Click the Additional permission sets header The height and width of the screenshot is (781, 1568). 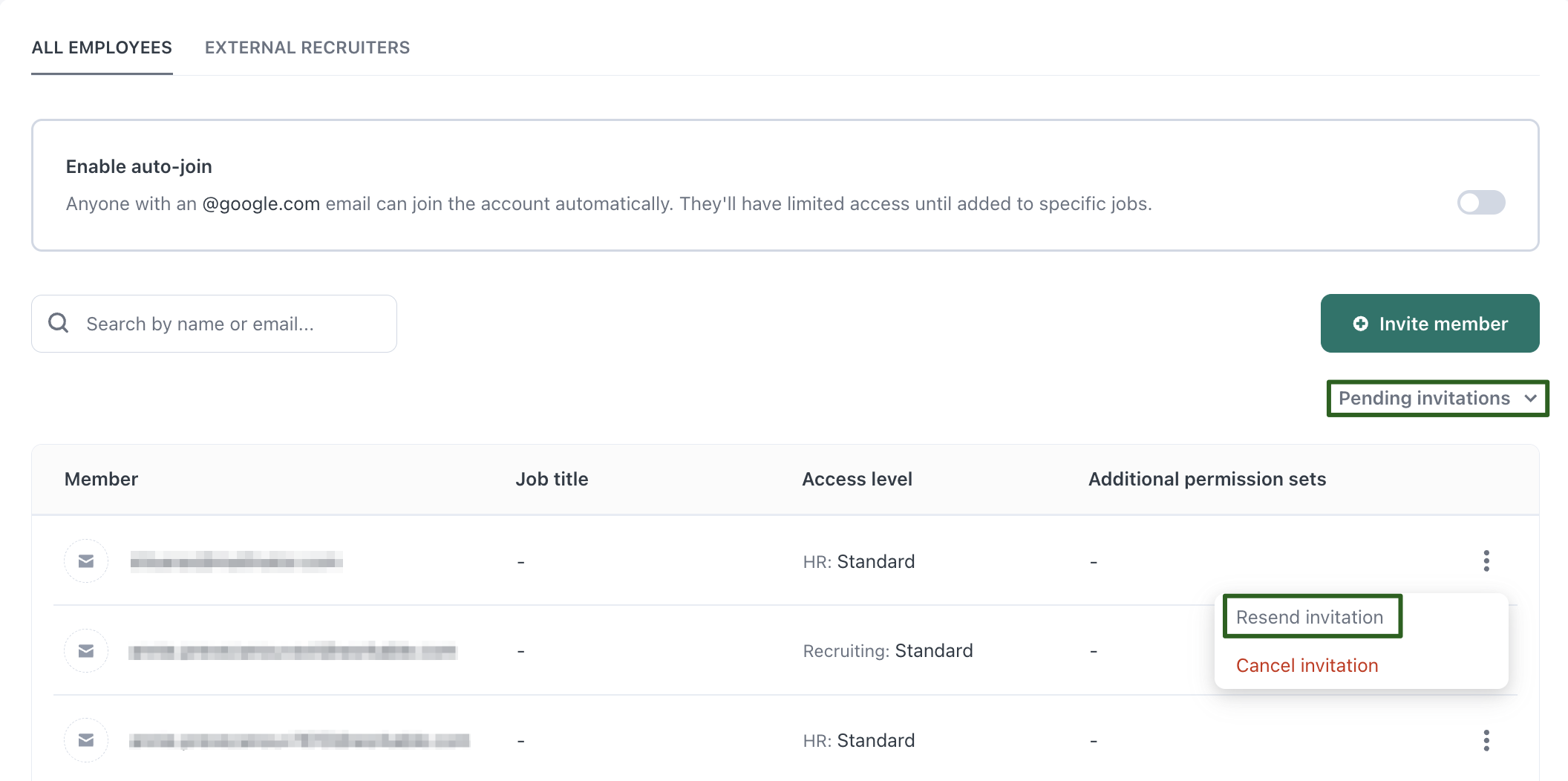1206,479
